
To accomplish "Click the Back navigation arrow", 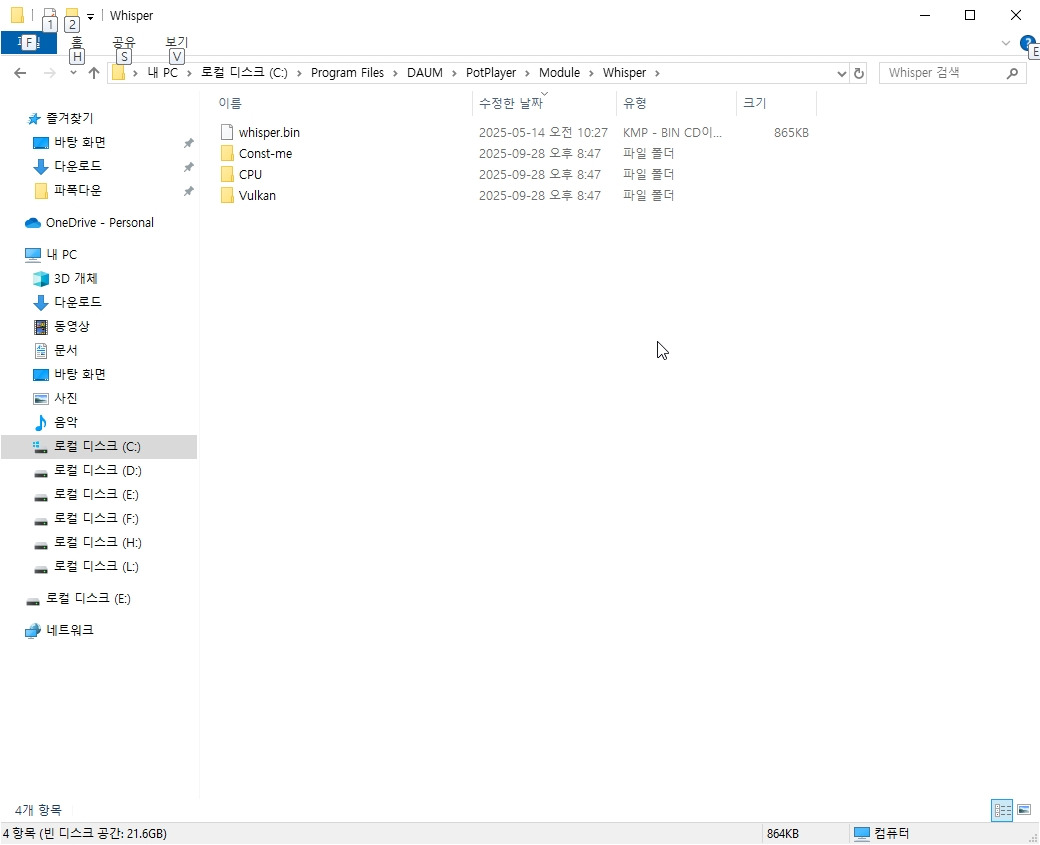I will (20, 73).
